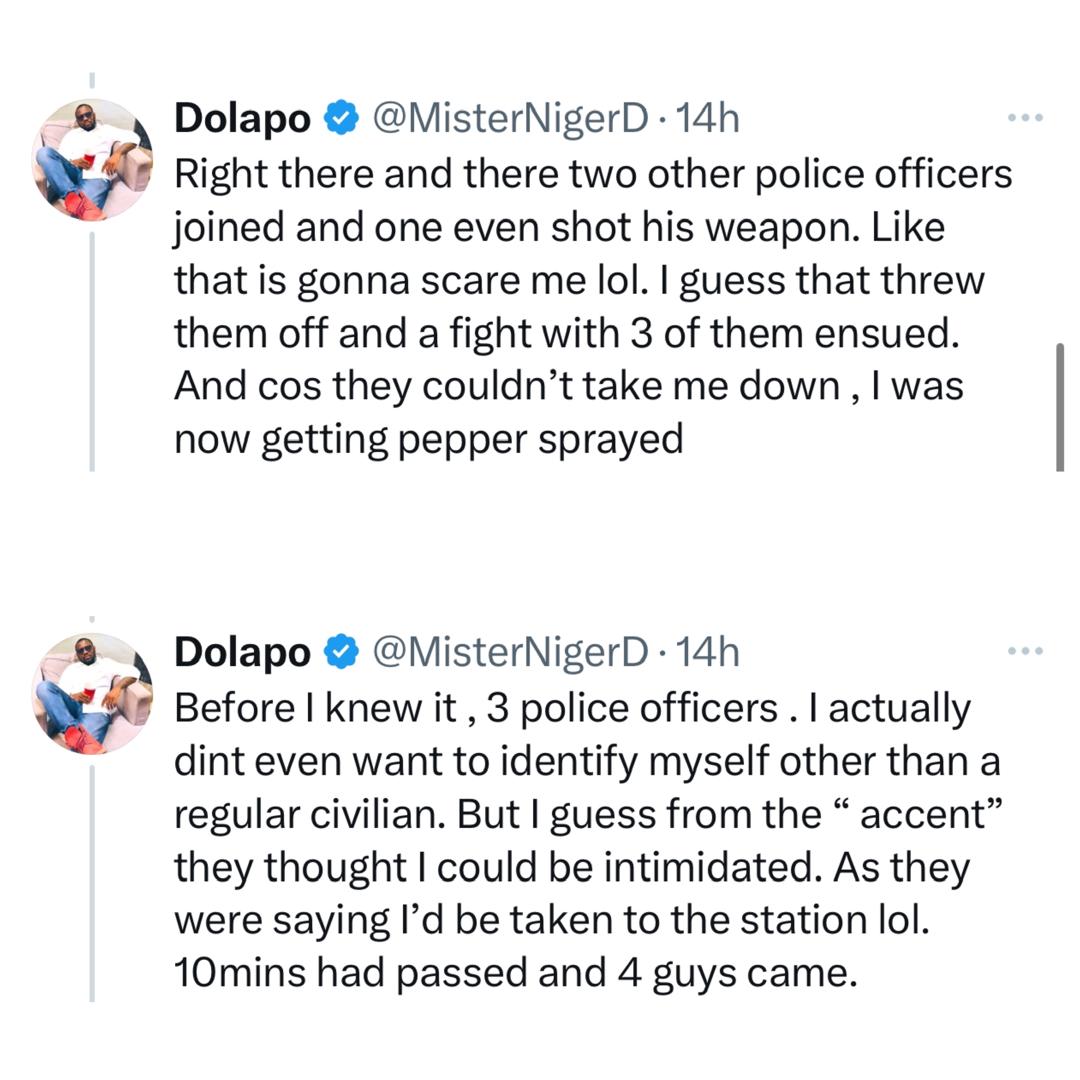
Task: Click the 14h timestamp on the bottom tweet
Action: pos(708,653)
